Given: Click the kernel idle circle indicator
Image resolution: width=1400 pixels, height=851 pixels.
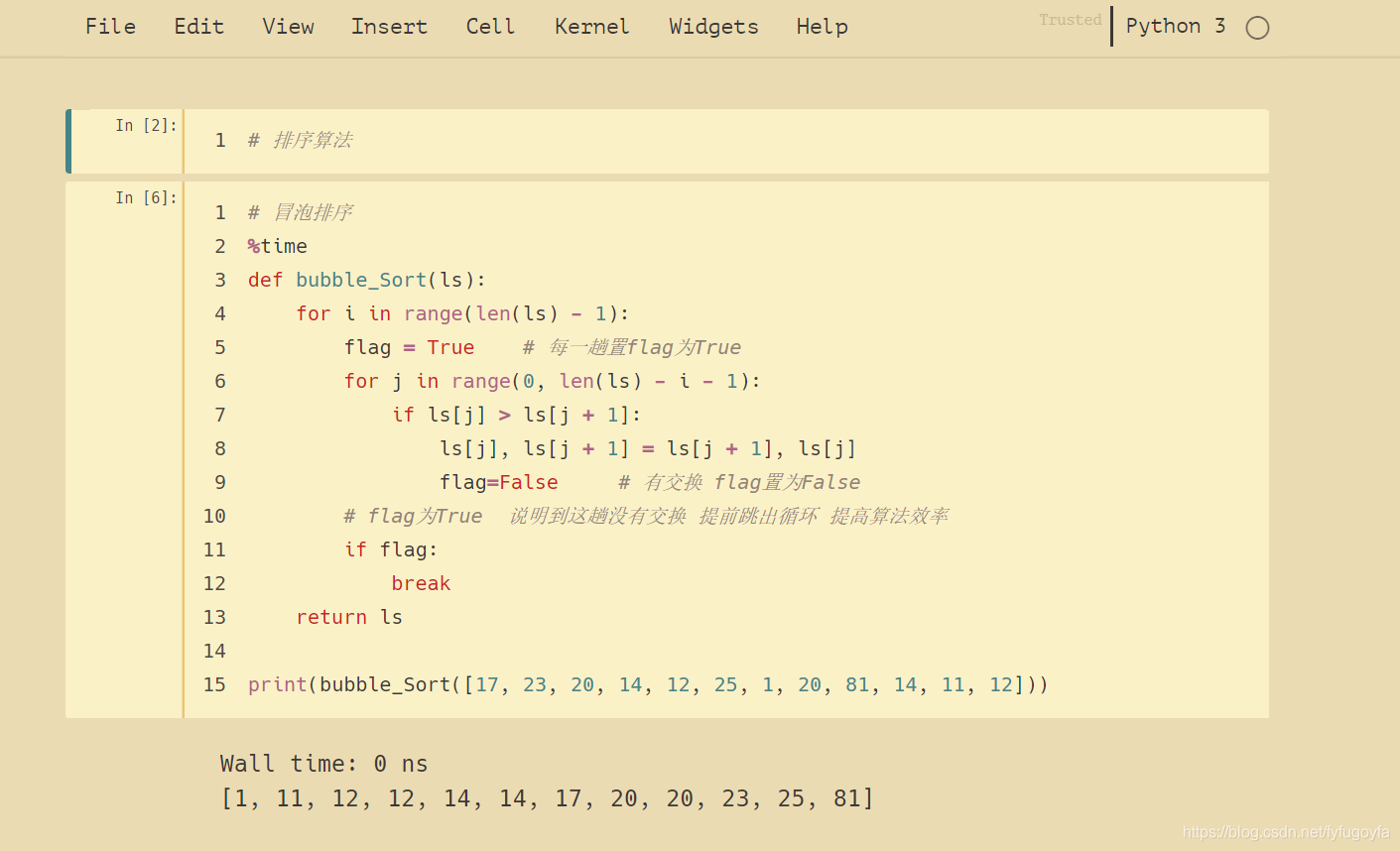Looking at the screenshot, I should tap(1257, 28).
